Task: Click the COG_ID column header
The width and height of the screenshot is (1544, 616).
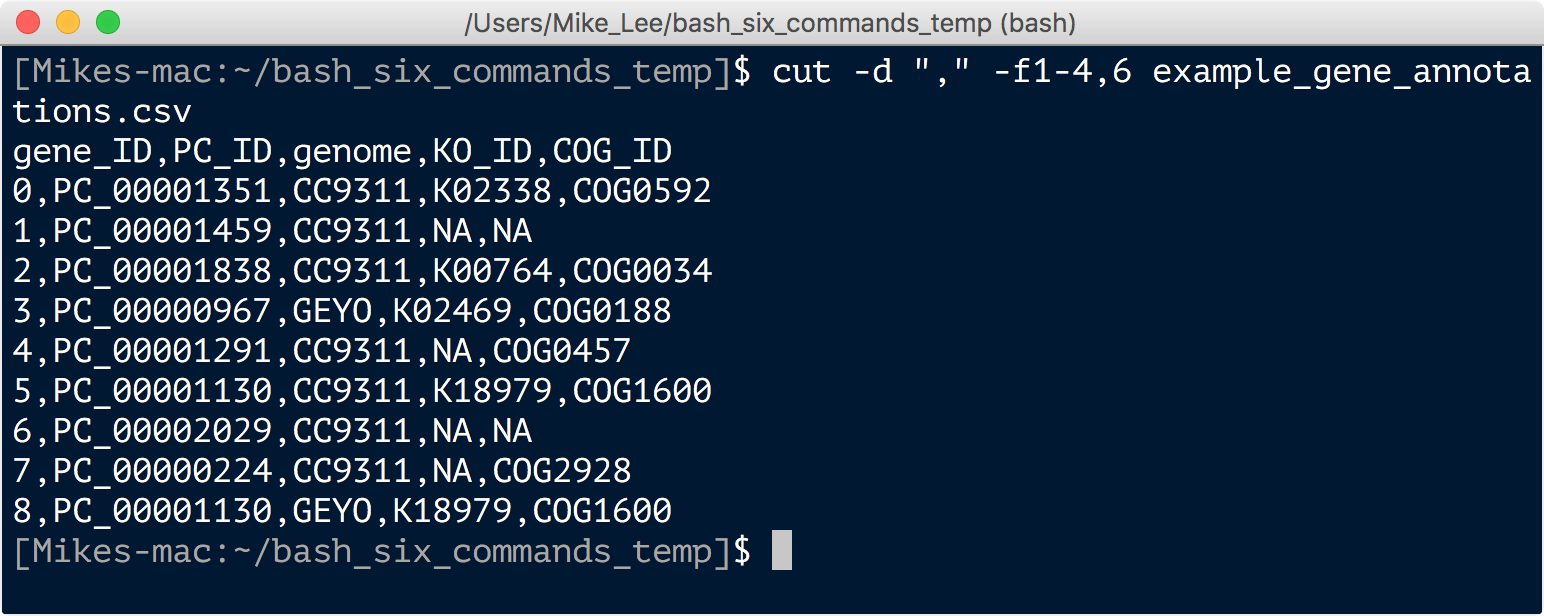Action: (612, 152)
